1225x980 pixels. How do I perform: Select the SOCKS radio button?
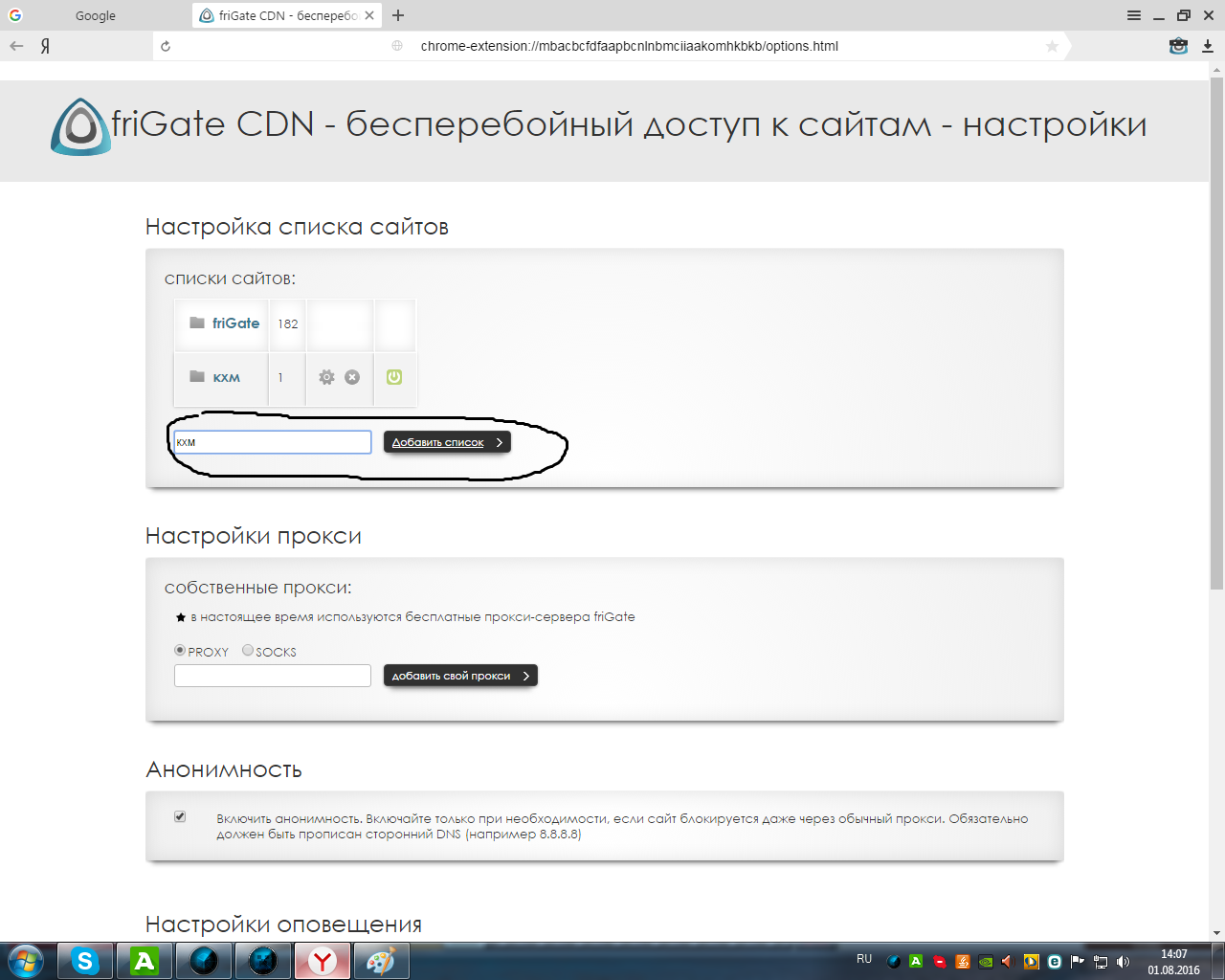click(x=248, y=650)
